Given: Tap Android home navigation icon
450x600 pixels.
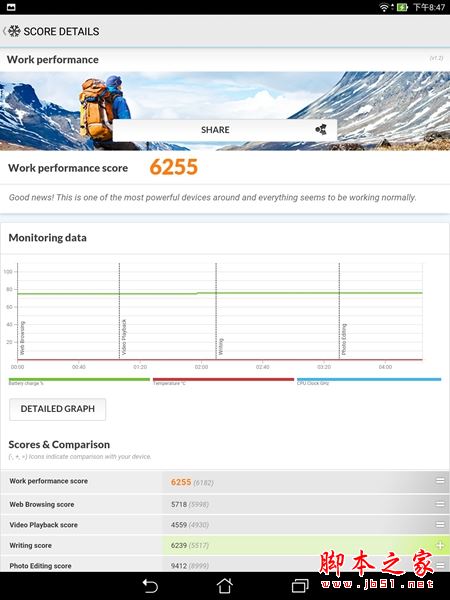Looking at the screenshot, I should coord(225,586).
